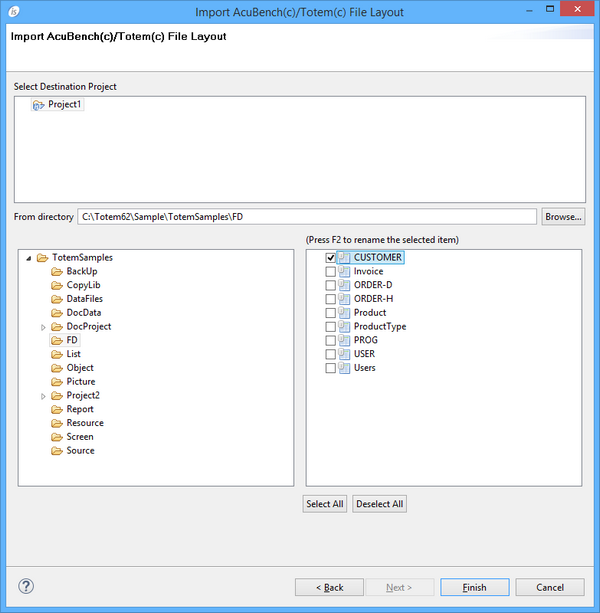Click the FD folder icon

coord(57,340)
